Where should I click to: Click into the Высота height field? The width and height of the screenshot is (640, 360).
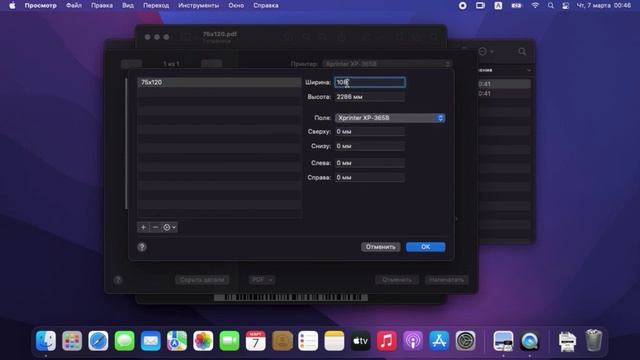click(x=370, y=97)
